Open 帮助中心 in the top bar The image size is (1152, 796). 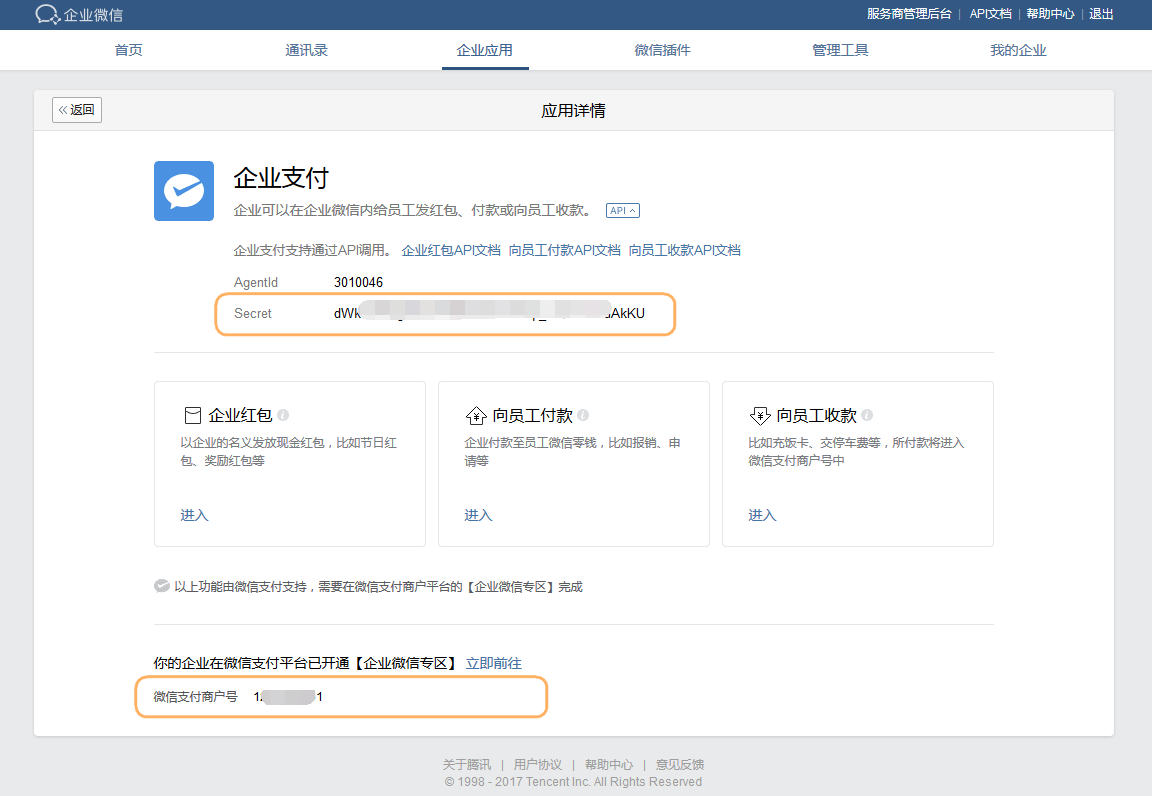pyautogui.click(x=1051, y=14)
